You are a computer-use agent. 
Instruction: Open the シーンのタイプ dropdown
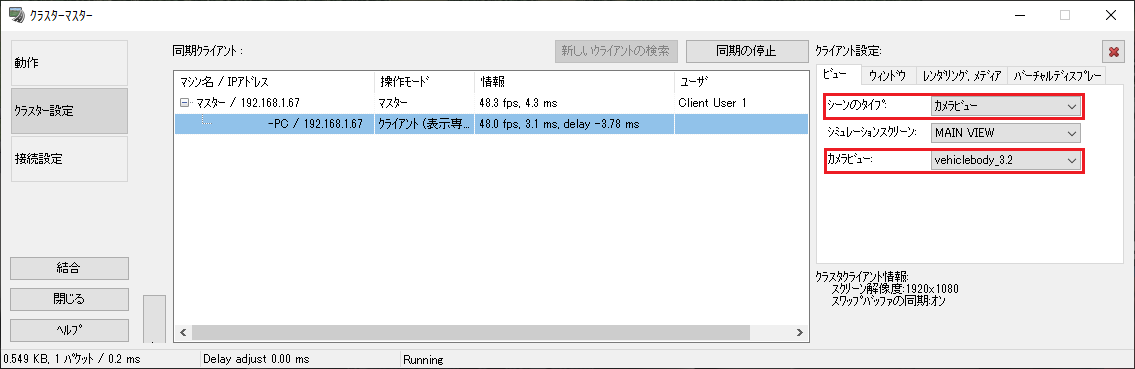point(1005,106)
